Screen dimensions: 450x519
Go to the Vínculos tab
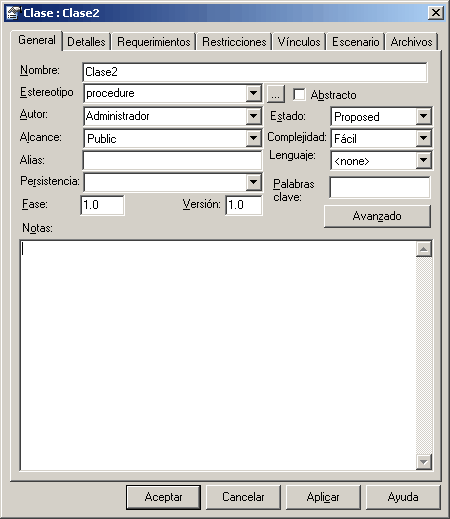(x=299, y=42)
